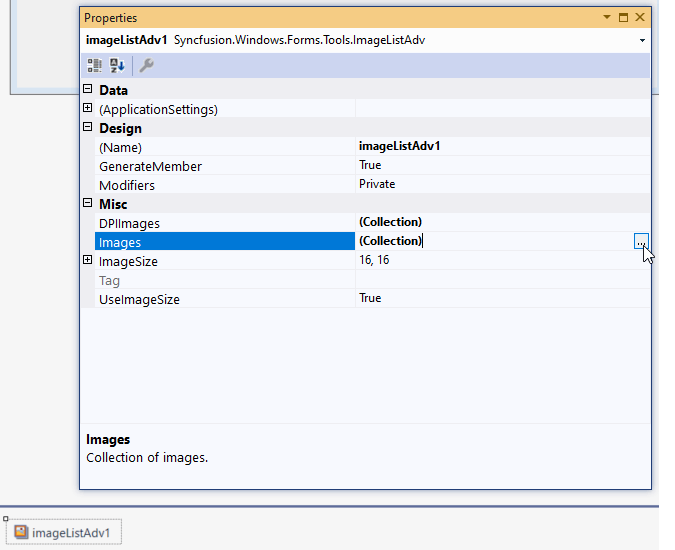Click DPIImages (Collection) value
The width and height of the screenshot is (675, 550).
pos(502,222)
